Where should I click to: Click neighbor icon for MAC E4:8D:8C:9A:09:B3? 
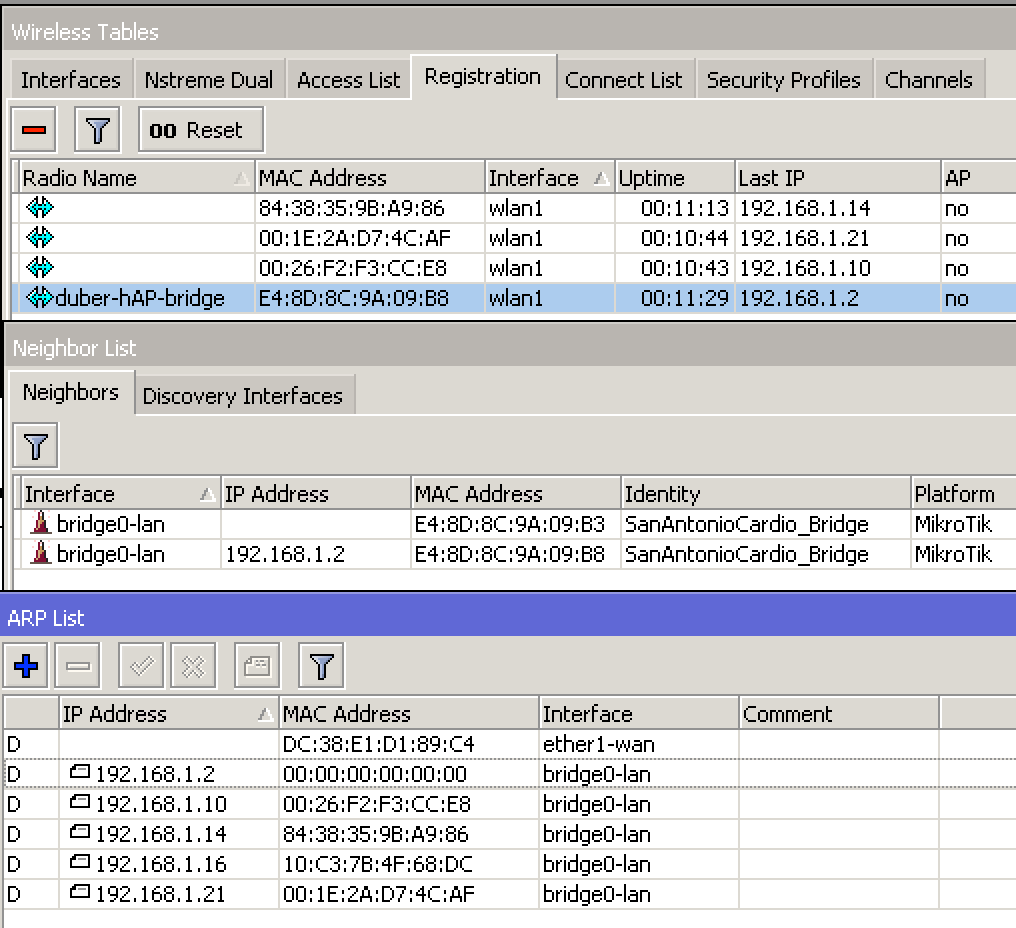coord(40,524)
